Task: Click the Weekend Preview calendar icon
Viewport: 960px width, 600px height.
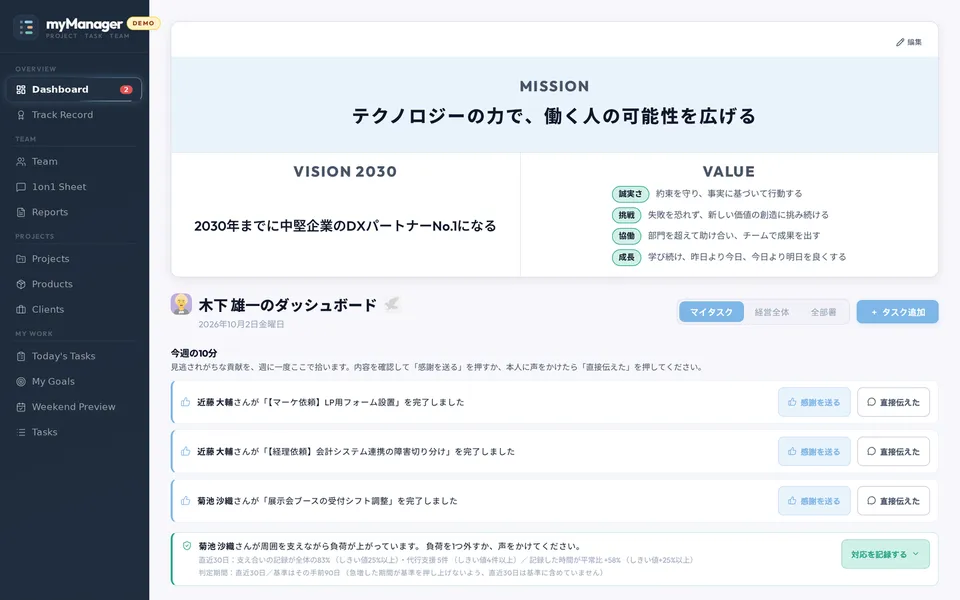Action: [21, 407]
